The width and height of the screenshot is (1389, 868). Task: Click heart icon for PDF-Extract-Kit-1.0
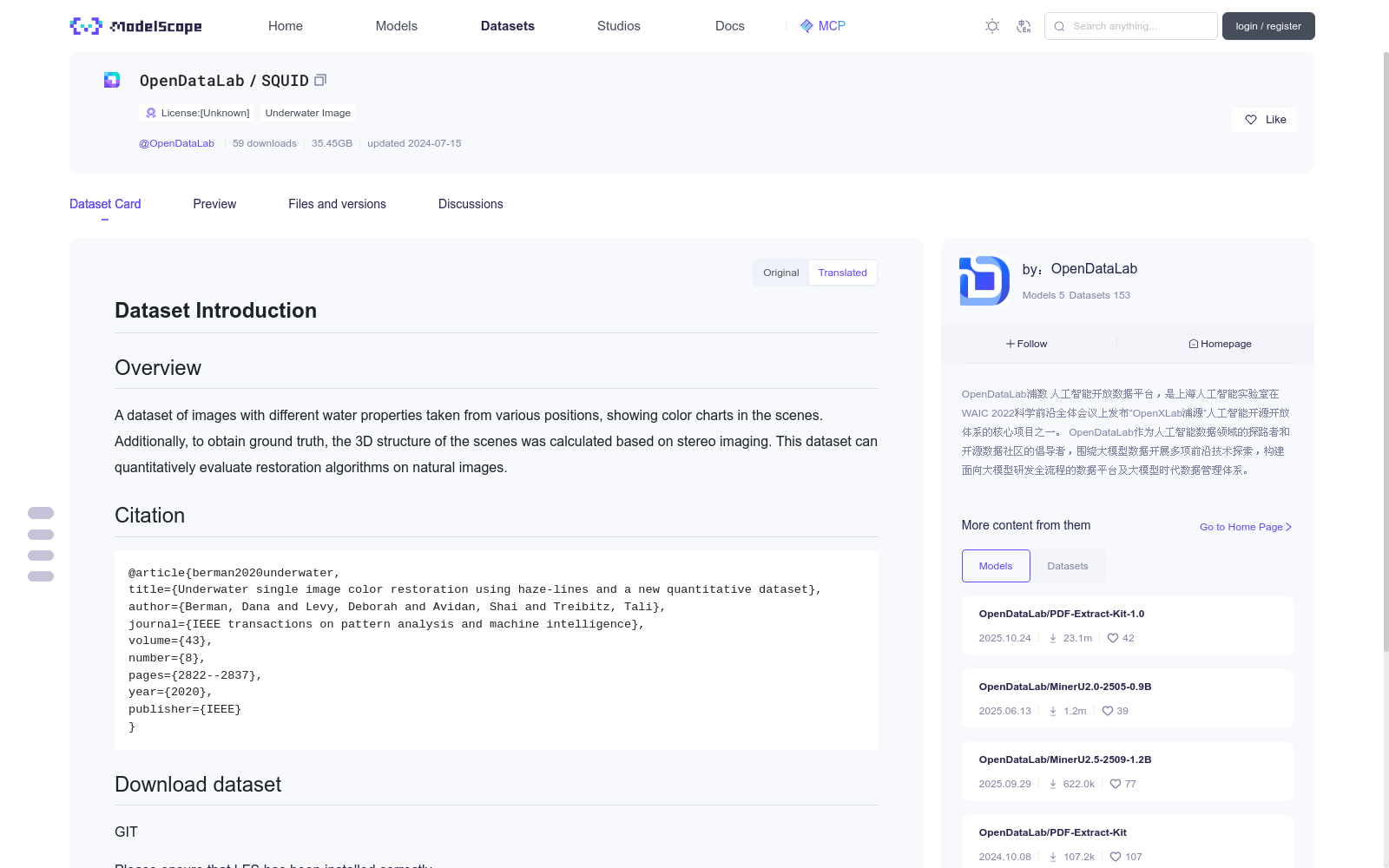click(x=1113, y=638)
